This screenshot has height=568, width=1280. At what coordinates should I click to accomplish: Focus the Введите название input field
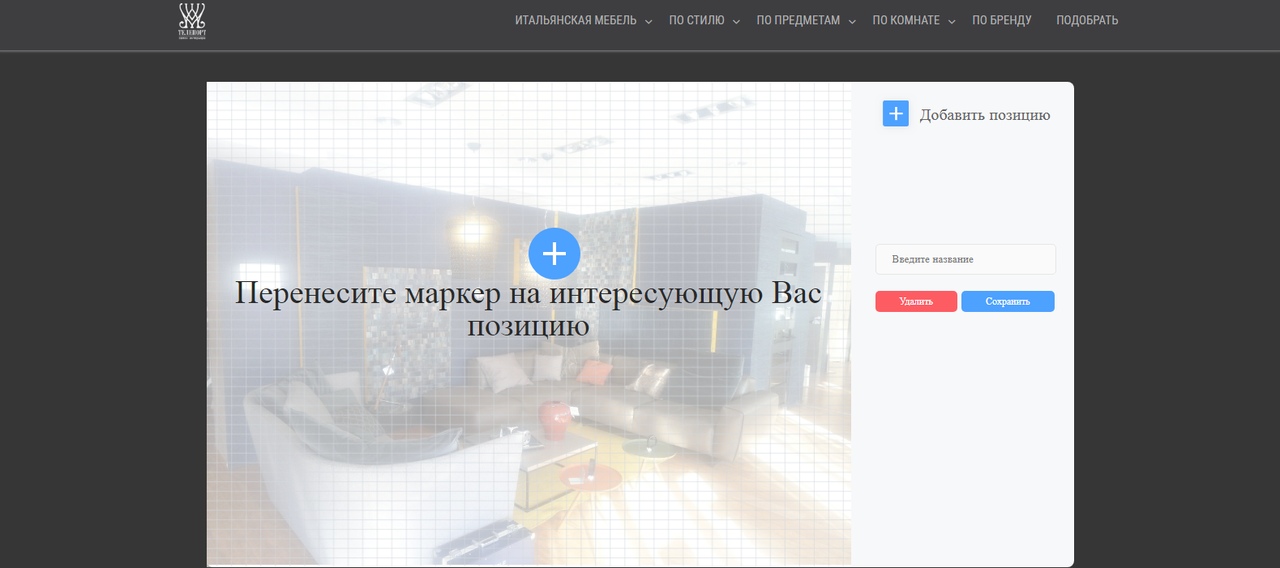coord(965,259)
